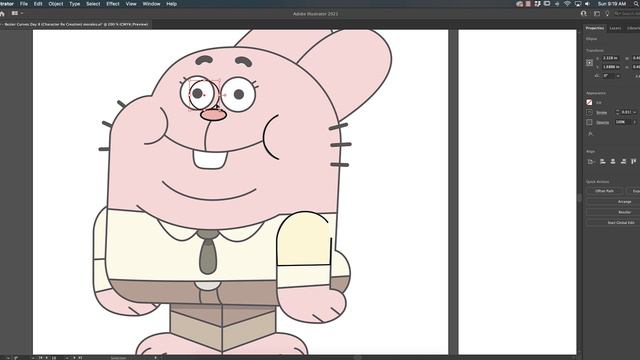Screen dimensions: 640x360
Task: Open the Object menu
Action: (56, 4)
